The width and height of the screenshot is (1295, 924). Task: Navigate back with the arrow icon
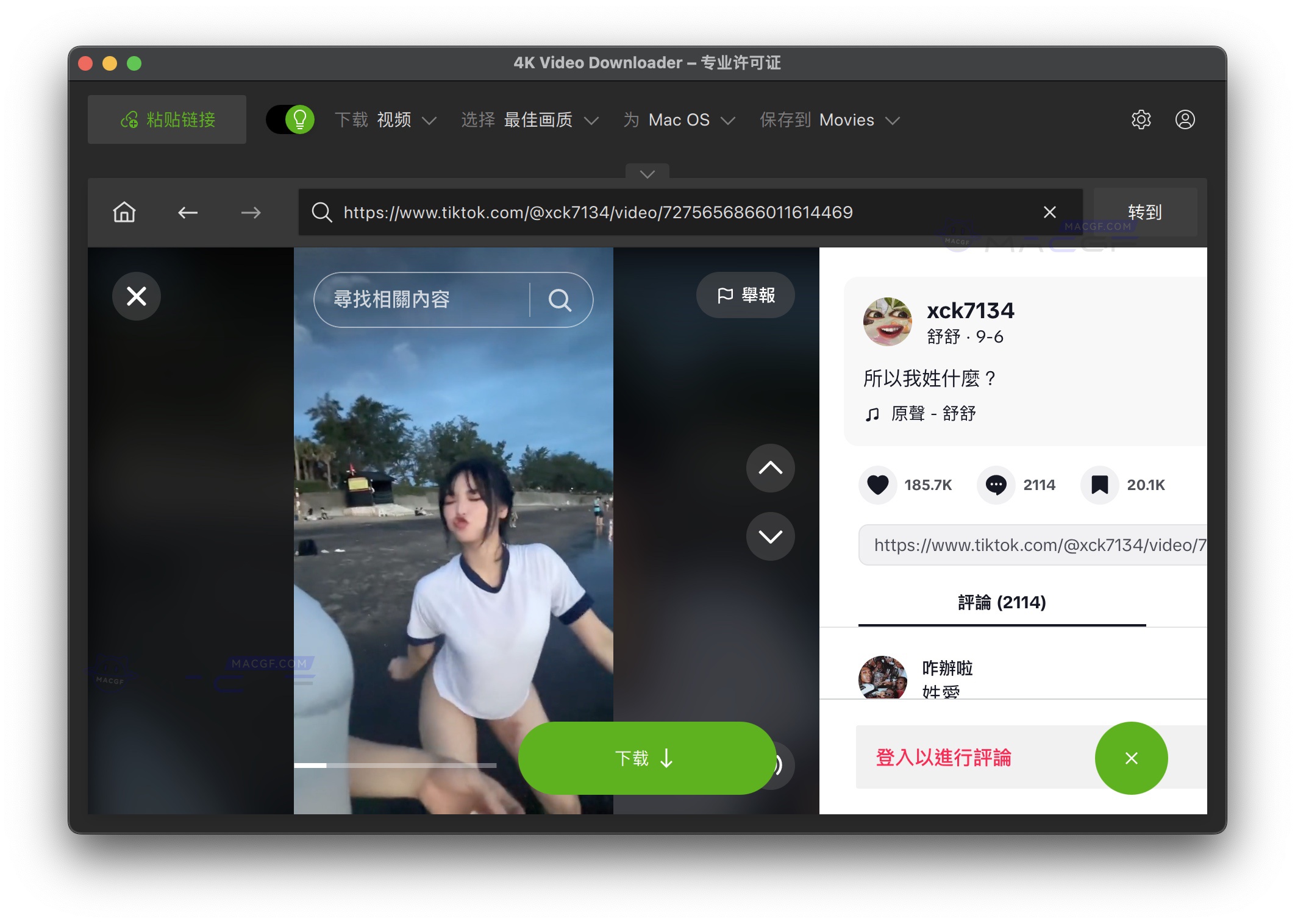[x=188, y=212]
